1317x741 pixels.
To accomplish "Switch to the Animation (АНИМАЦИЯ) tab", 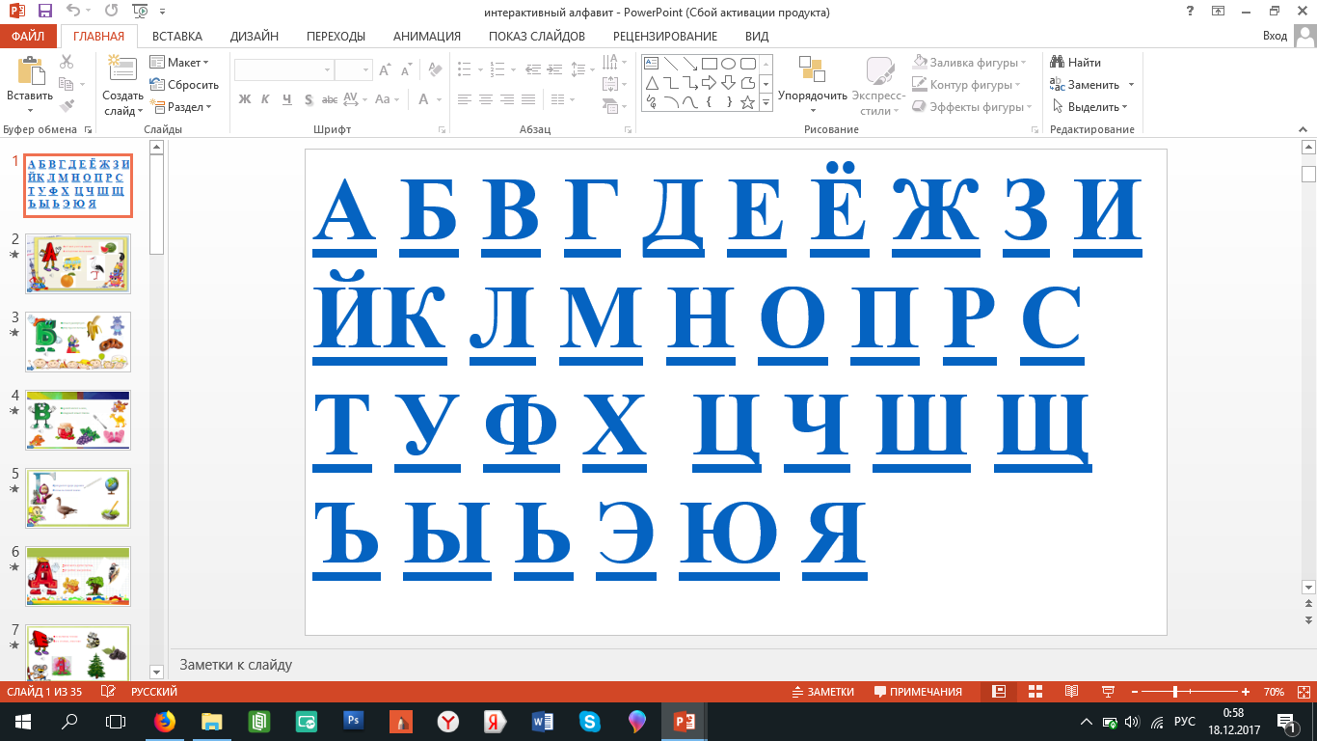I will [426, 36].
